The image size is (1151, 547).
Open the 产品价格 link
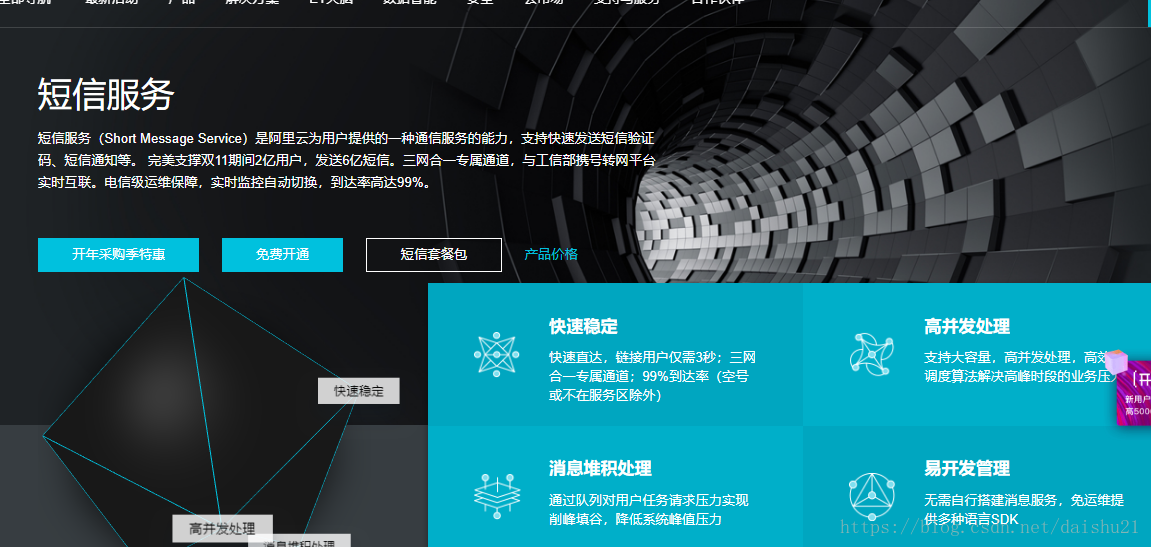[551, 255]
